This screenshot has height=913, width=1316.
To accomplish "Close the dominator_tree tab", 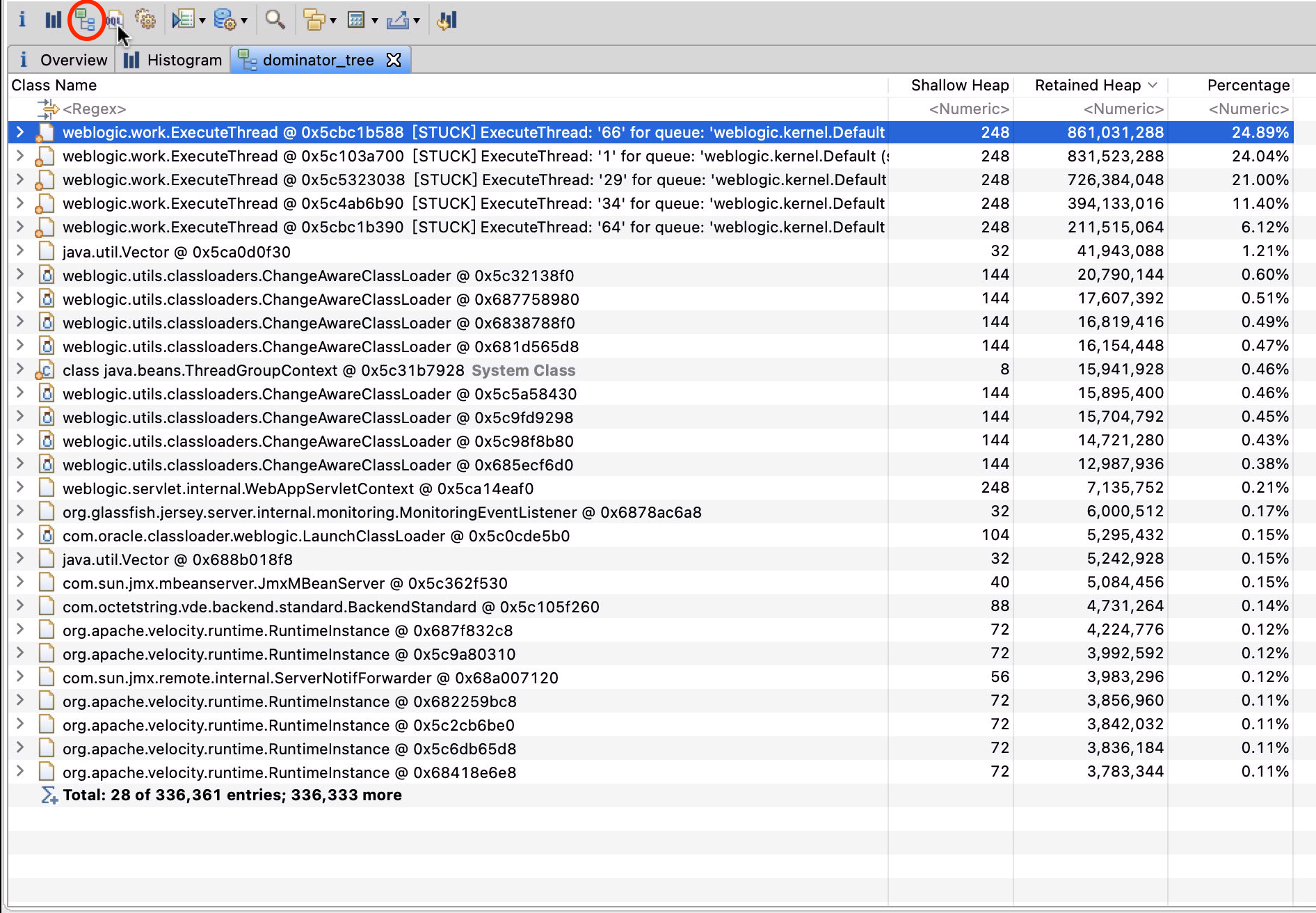I will (x=394, y=60).
